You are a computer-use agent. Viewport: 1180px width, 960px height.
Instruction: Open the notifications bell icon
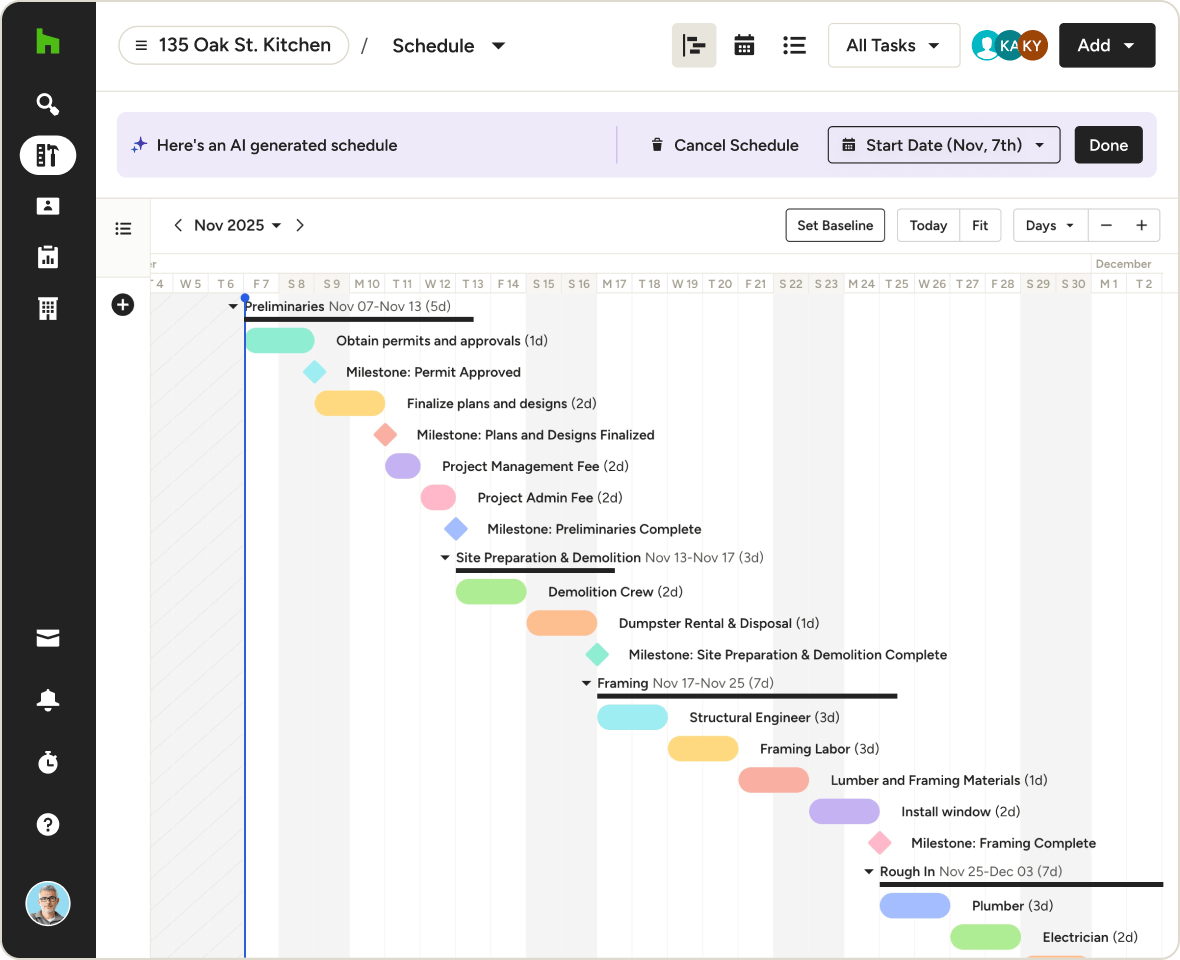point(47,700)
